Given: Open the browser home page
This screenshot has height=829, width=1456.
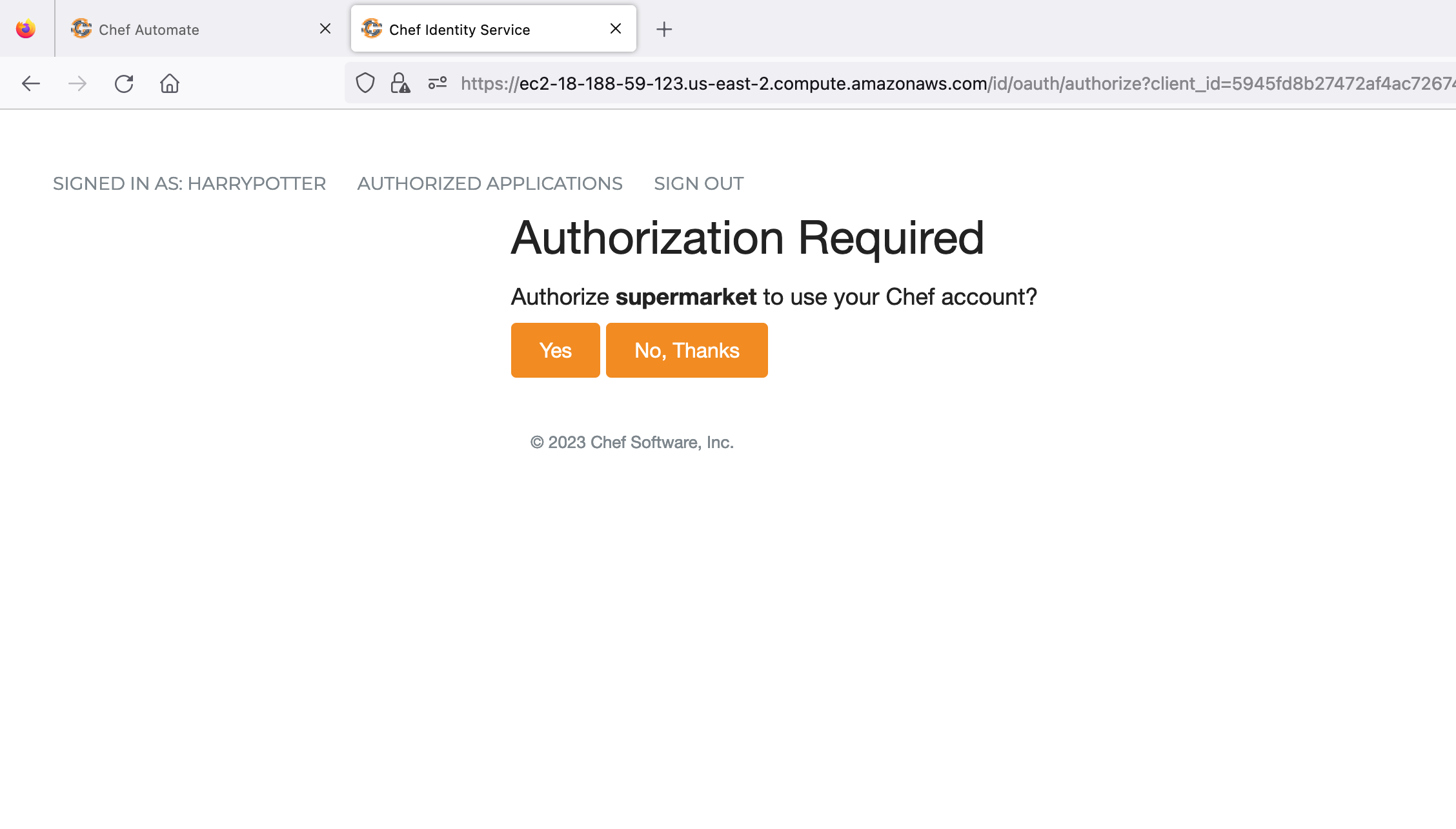Looking at the screenshot, I should pyautogui.click(x=169, y=83).
